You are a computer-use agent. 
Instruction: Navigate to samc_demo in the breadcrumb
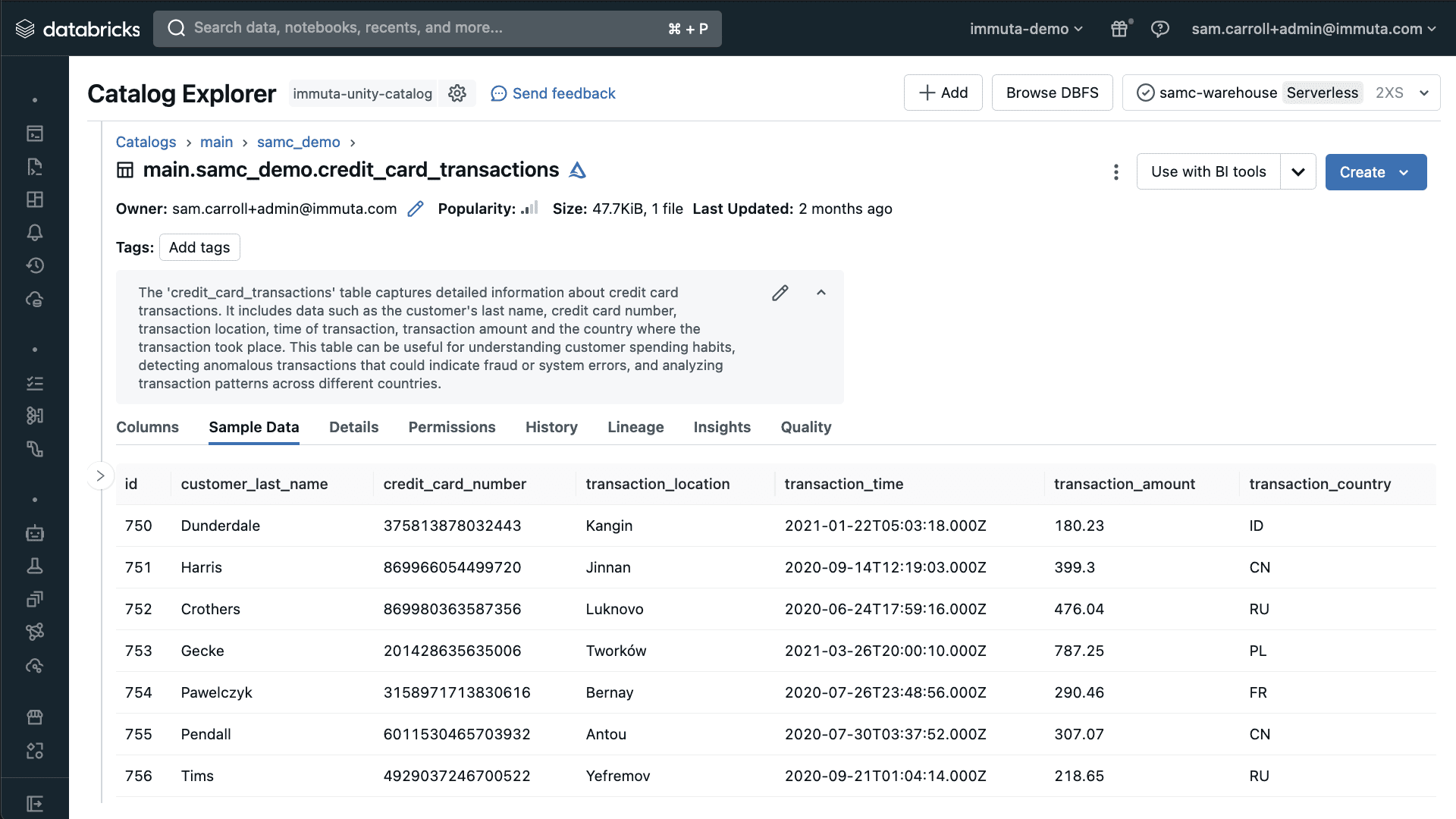click(x=298, y=142)
